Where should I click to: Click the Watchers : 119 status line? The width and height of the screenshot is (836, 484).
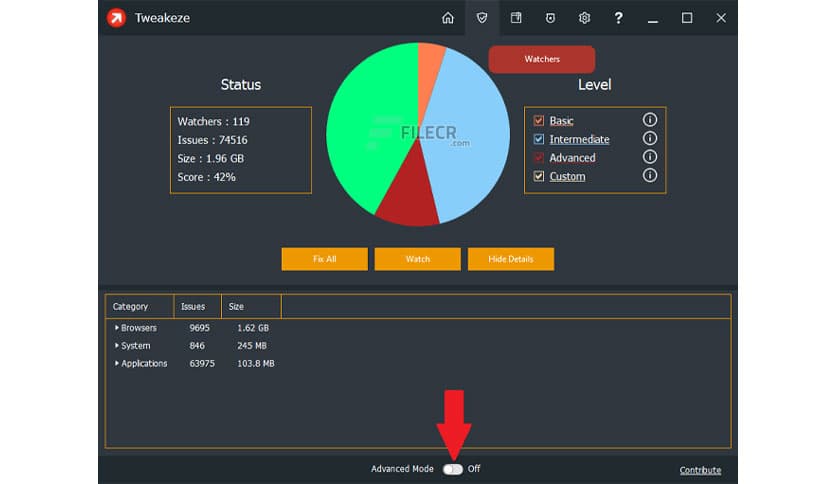[213, 122]
